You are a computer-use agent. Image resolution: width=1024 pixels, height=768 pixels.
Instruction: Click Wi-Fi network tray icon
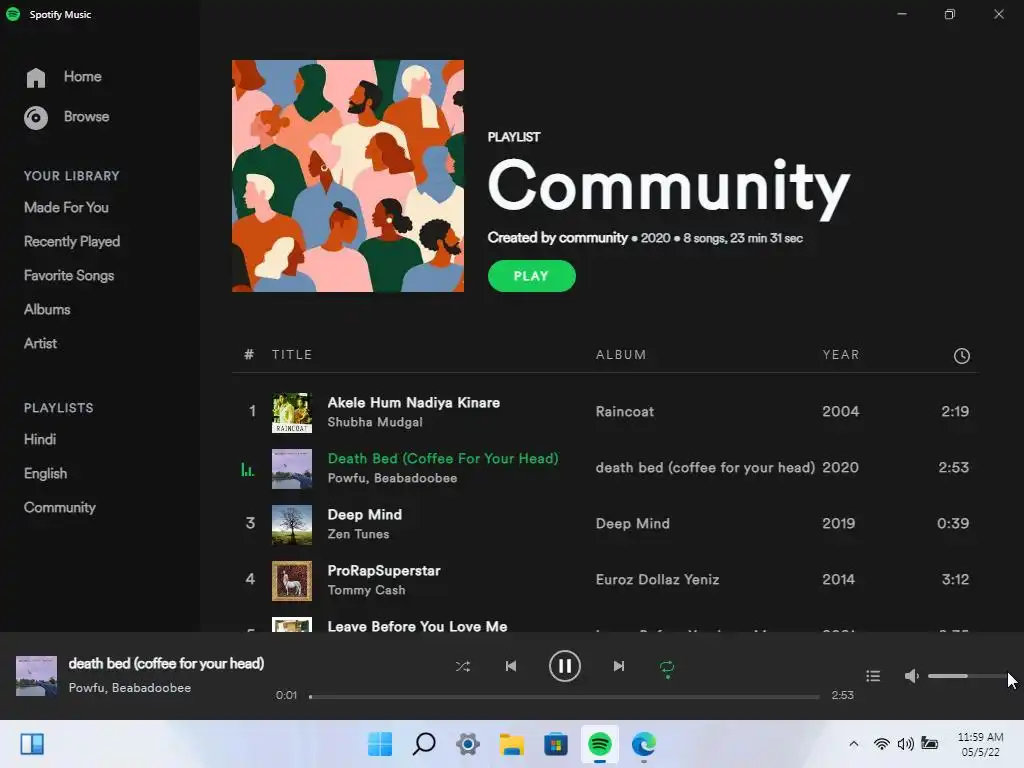pos(882,744)
